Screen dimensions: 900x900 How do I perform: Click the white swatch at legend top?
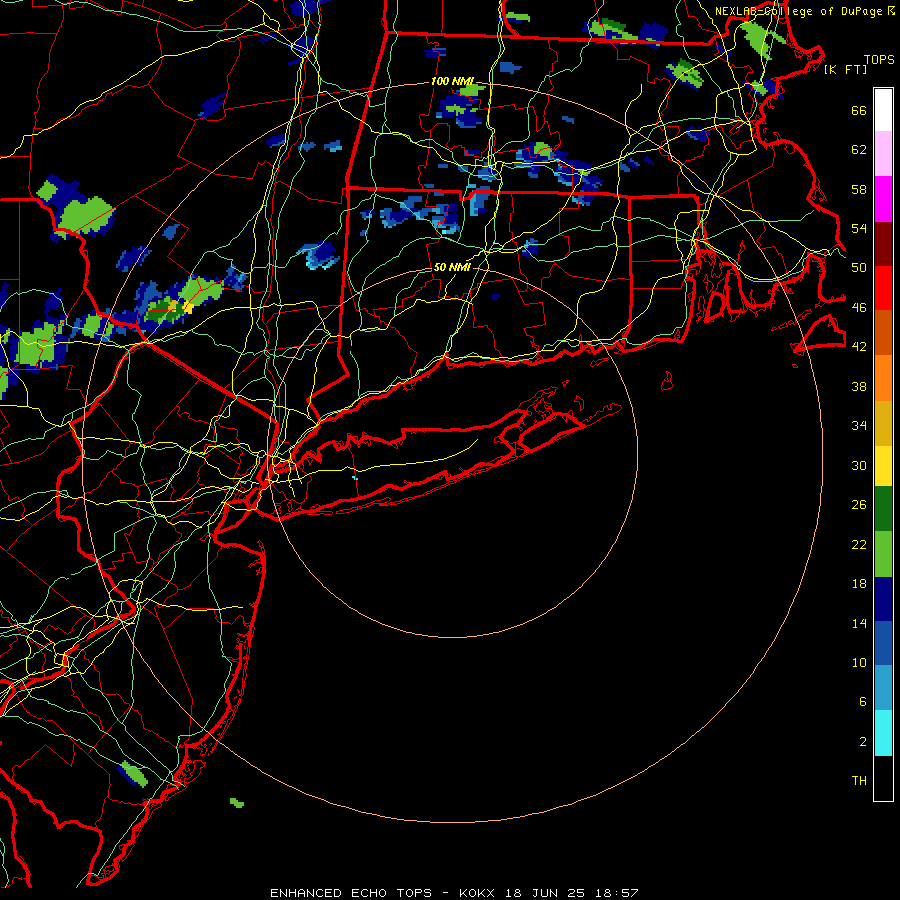883,110
